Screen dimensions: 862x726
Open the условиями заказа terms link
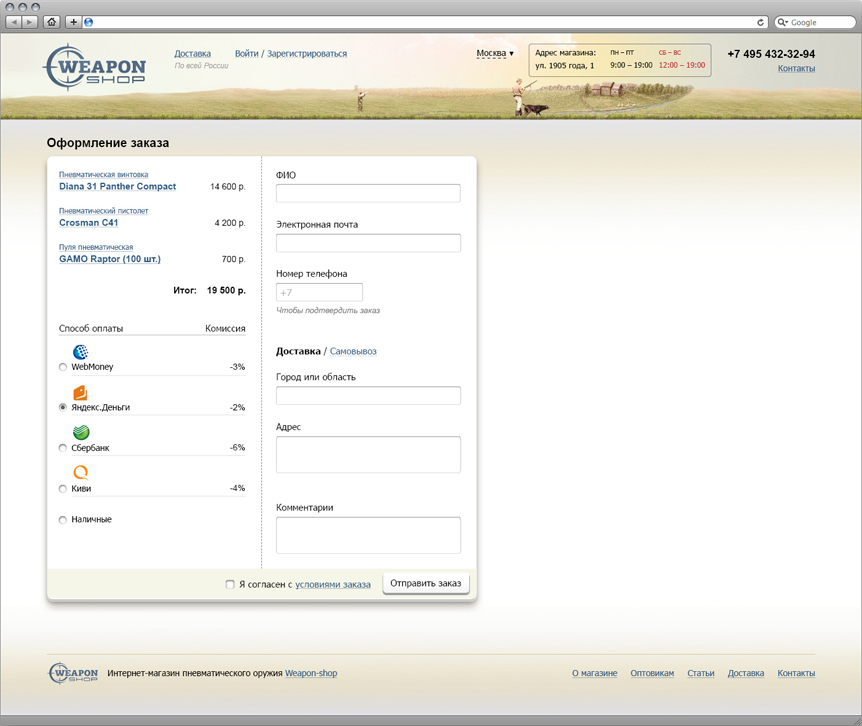coord(333,584)
